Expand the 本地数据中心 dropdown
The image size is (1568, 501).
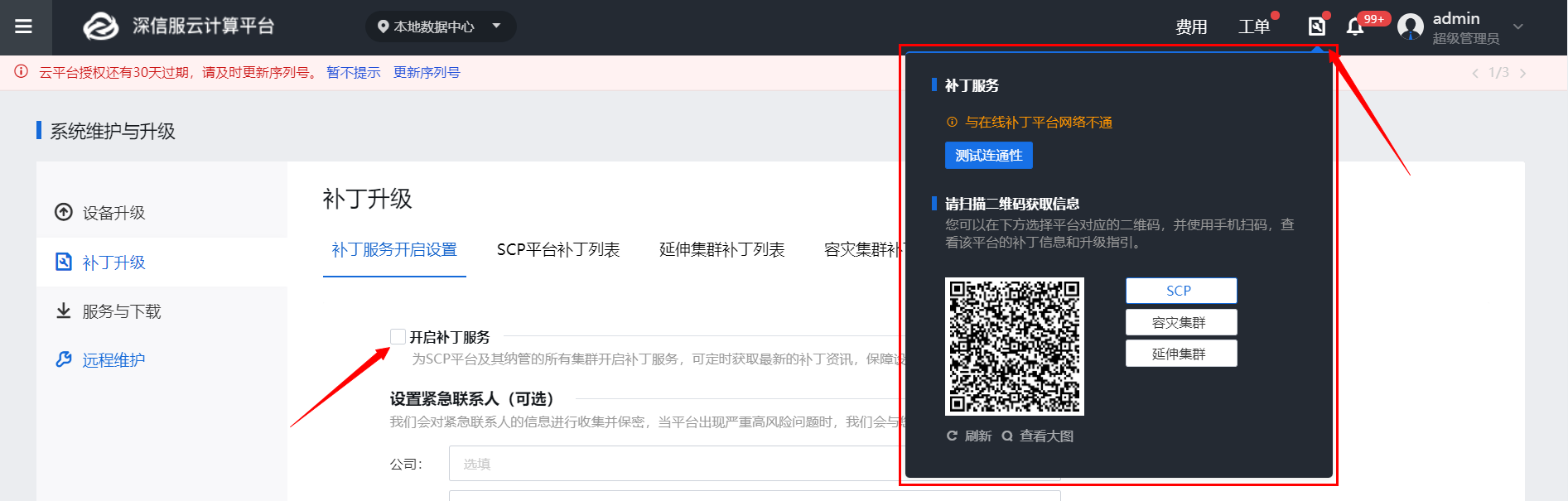click(x=496, y=26)
